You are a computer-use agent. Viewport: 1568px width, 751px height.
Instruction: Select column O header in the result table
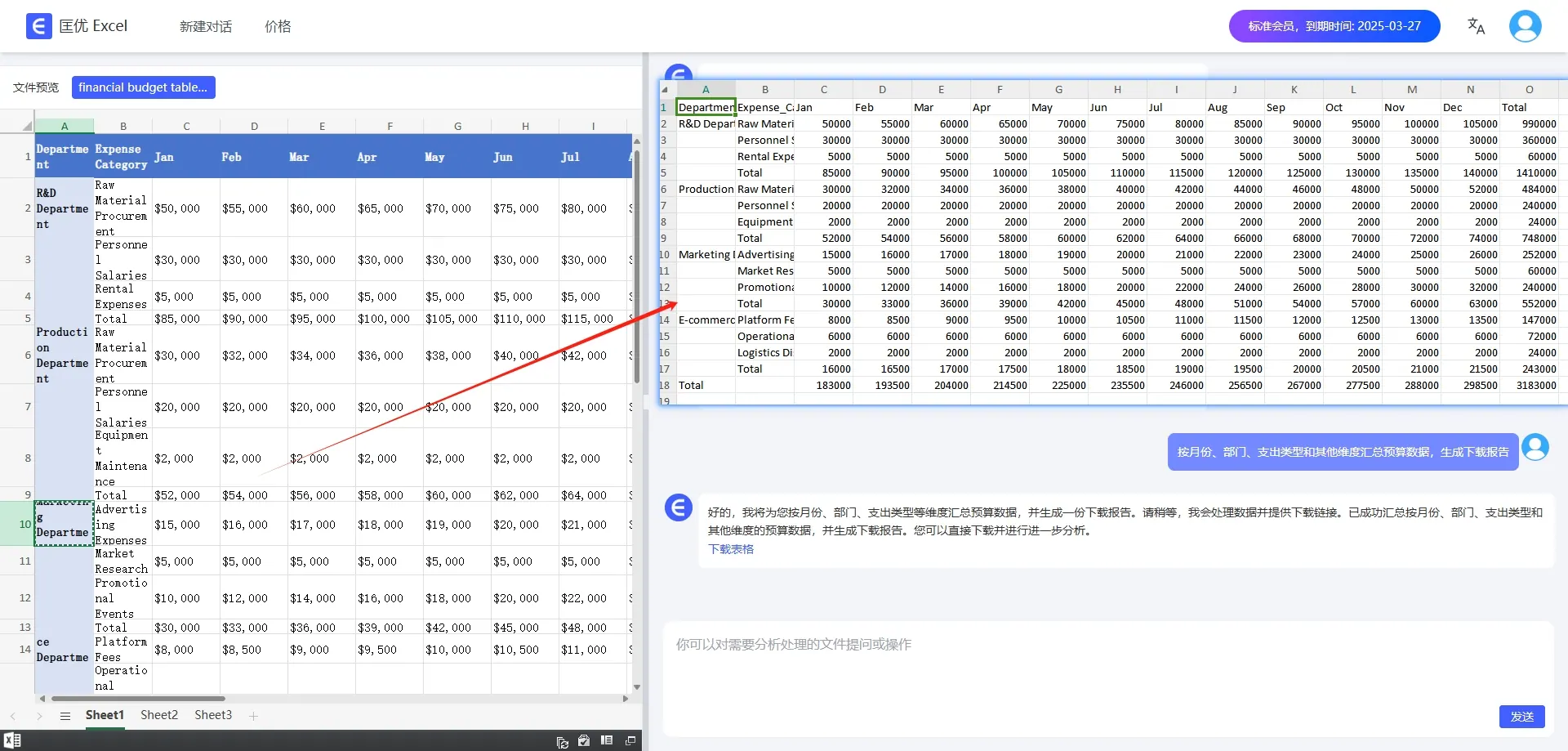point(1529,89)
